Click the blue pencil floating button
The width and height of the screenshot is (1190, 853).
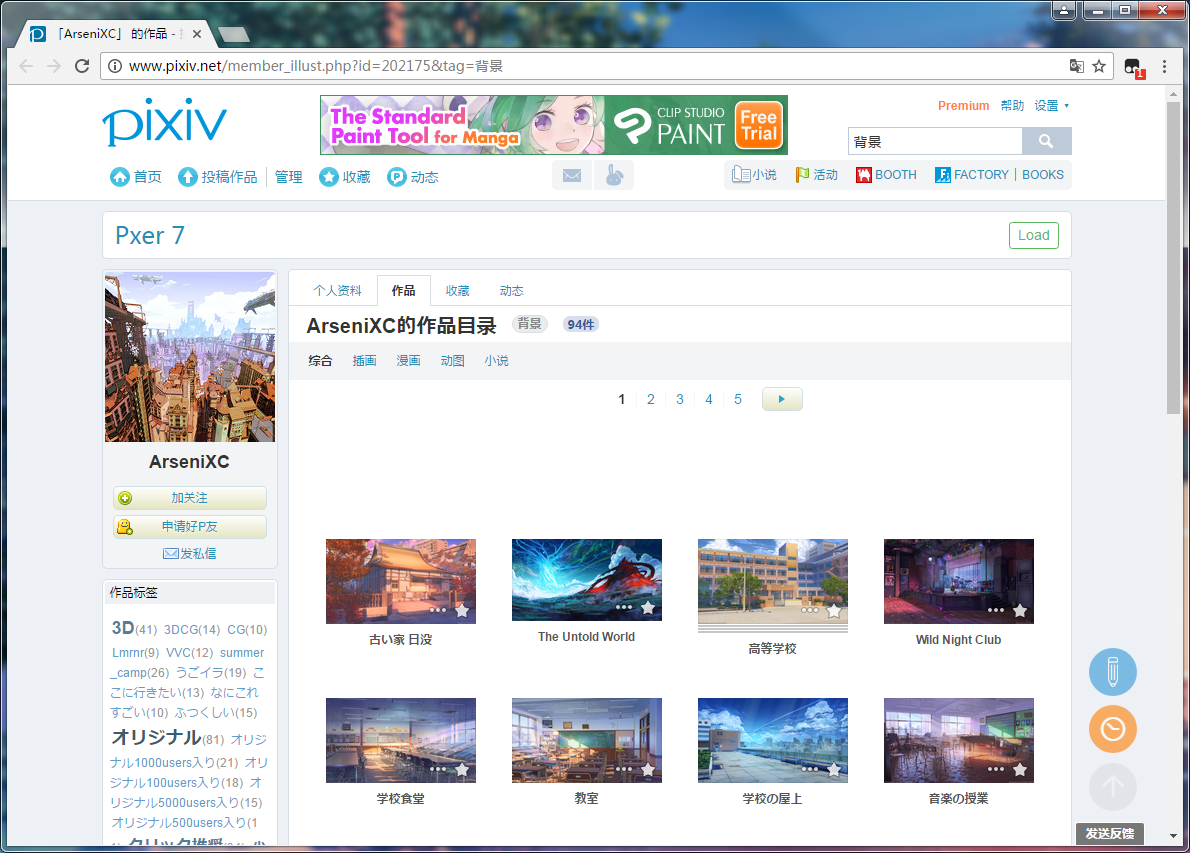1113,672
